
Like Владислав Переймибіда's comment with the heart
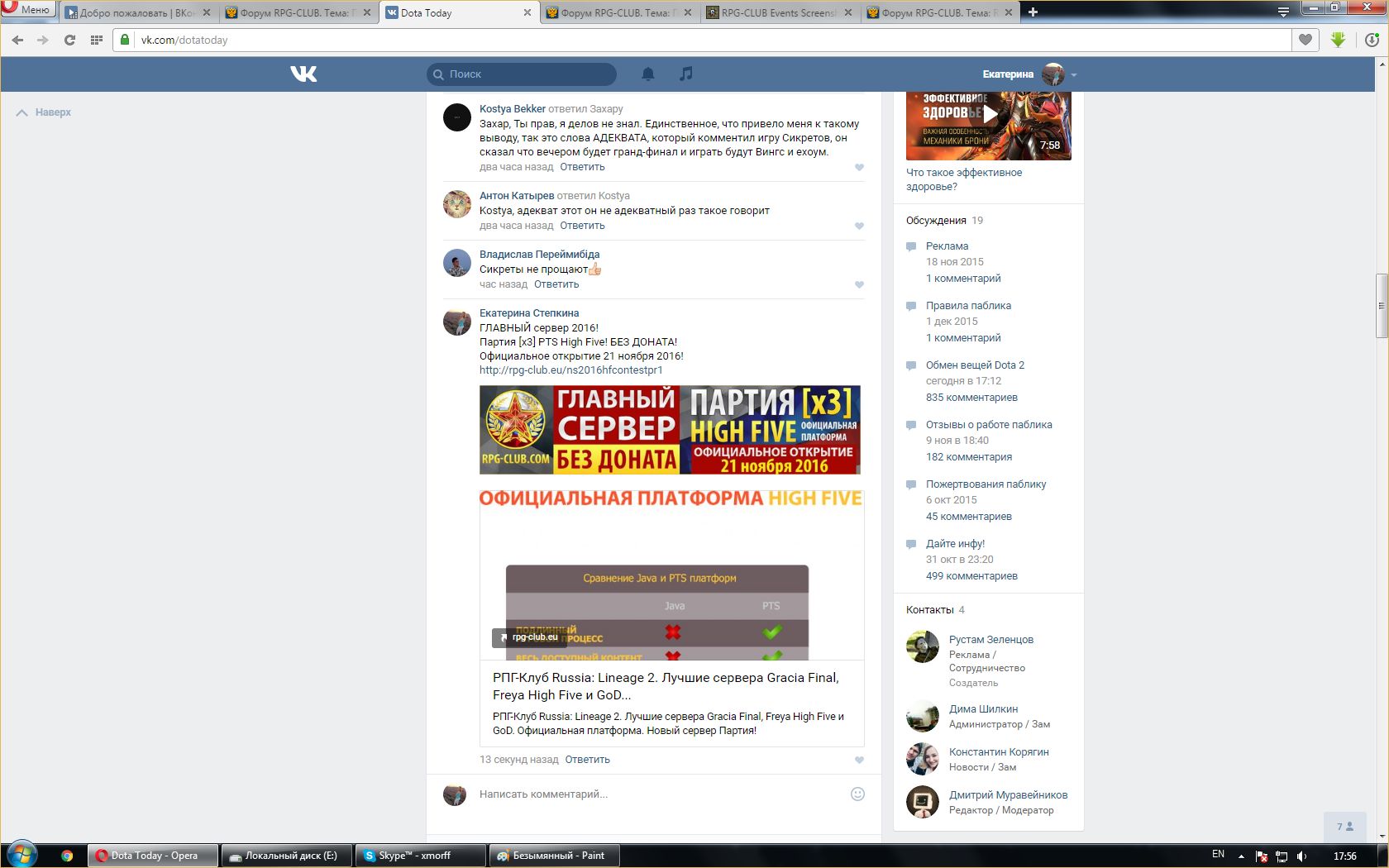pyautogui.click(x=859, y=284)
